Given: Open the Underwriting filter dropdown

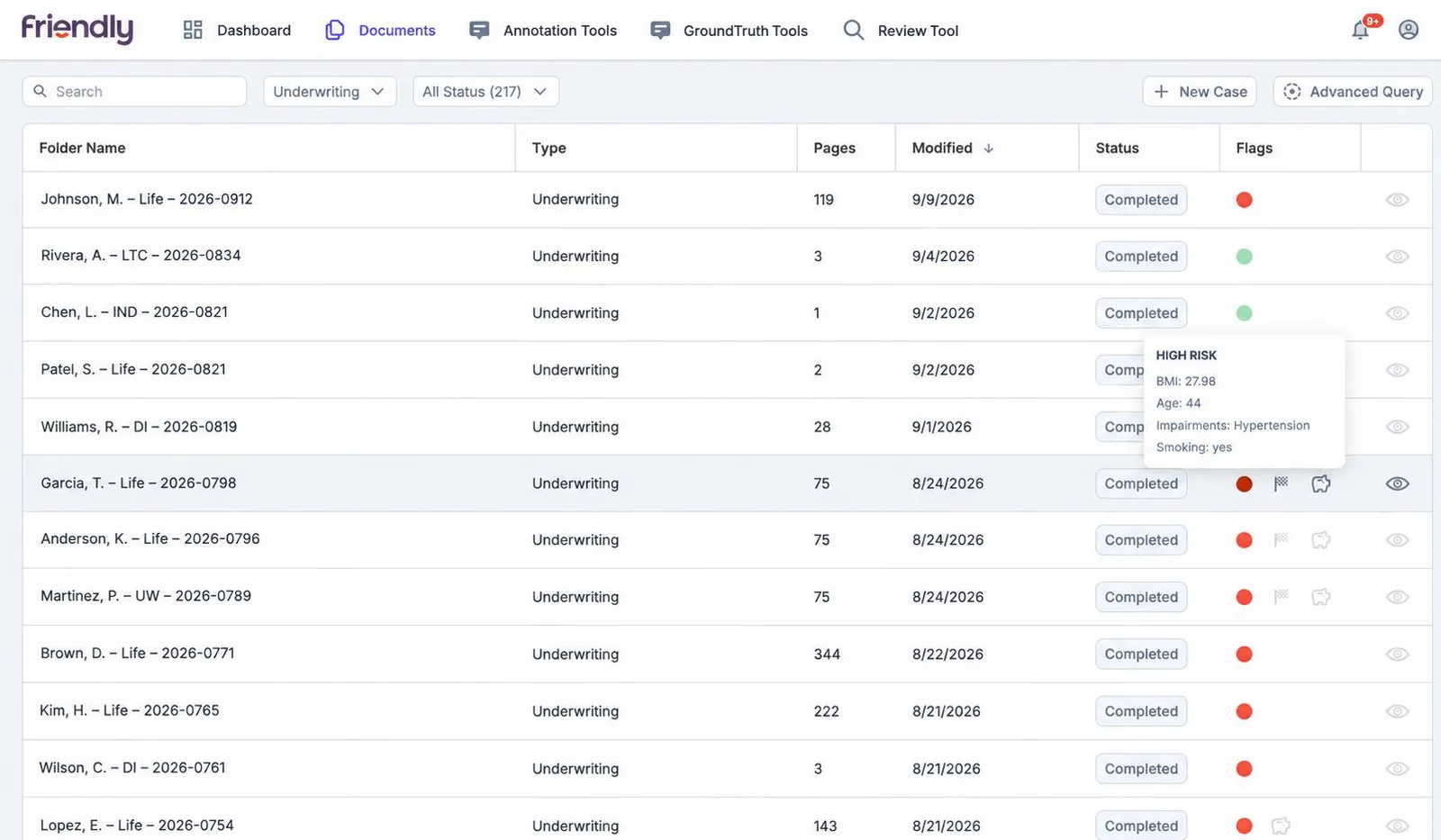Looking at the screenshot, I should [330, 91].
